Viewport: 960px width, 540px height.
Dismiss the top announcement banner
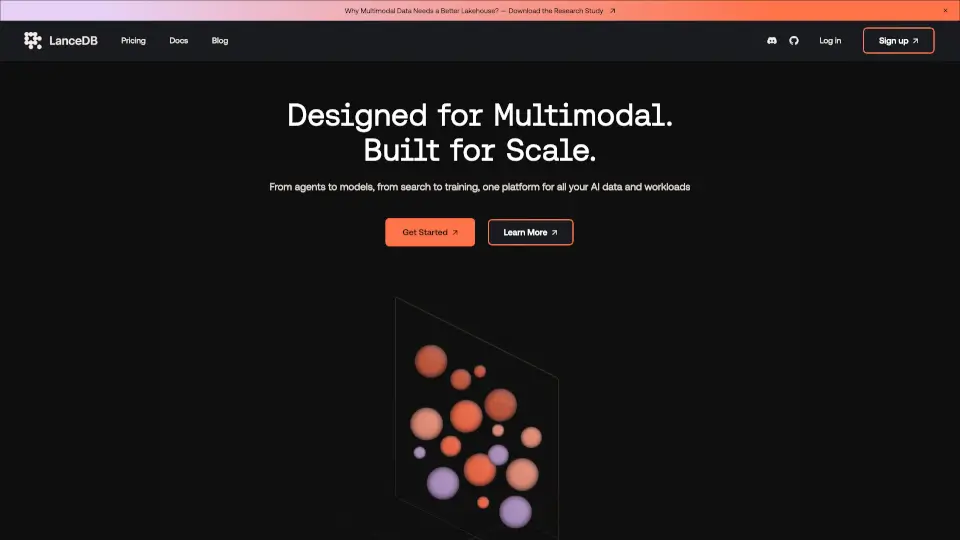[x=945, y=10]
